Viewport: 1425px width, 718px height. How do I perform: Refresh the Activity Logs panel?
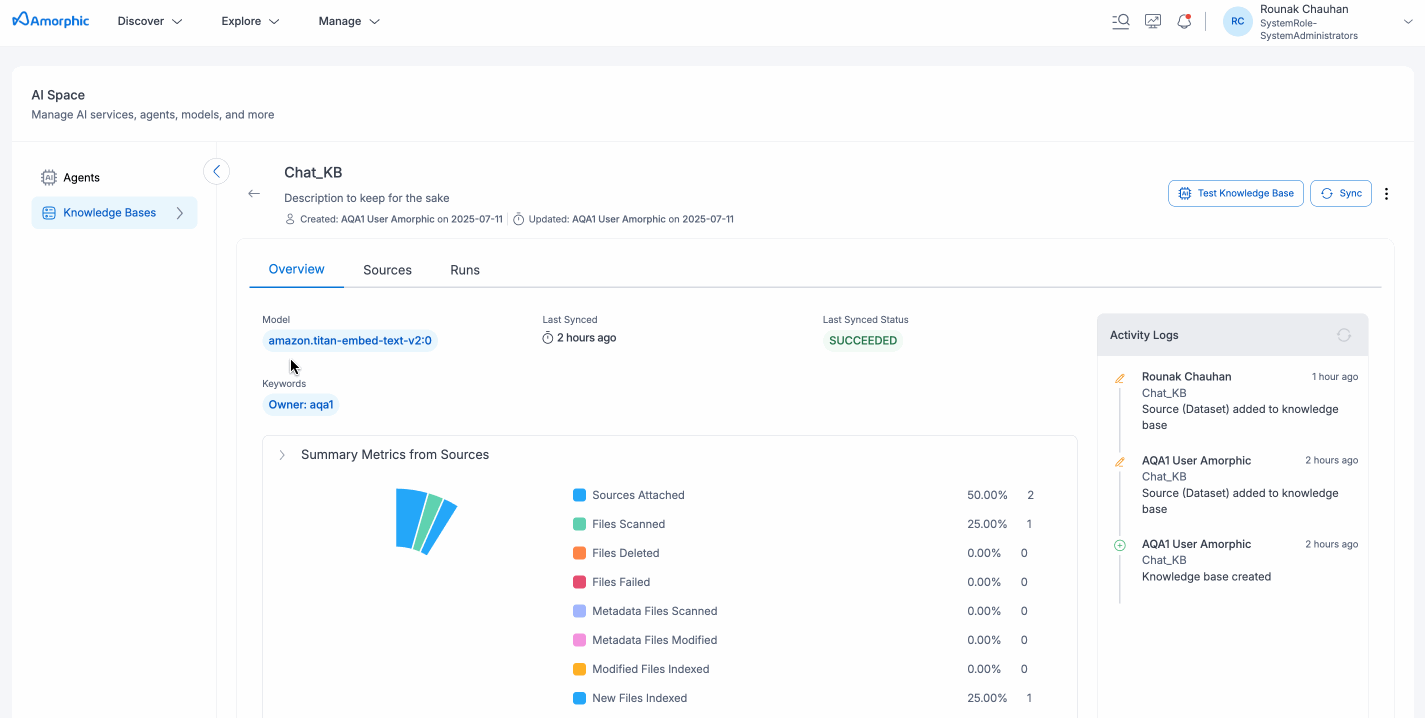[x=1343, y=335]
